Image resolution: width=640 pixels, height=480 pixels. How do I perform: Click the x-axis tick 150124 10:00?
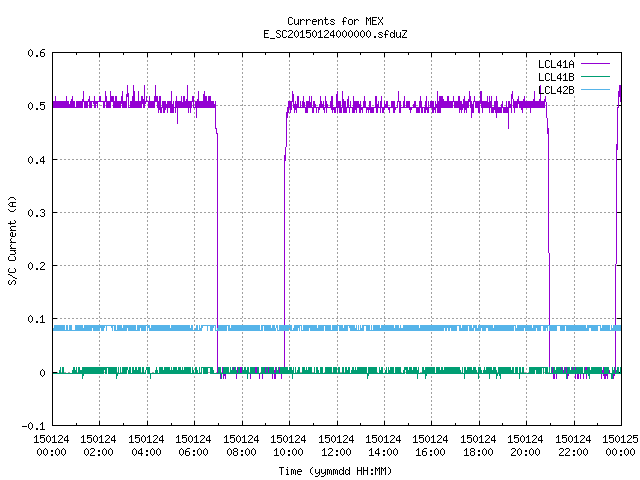click(x=288, y=446)
